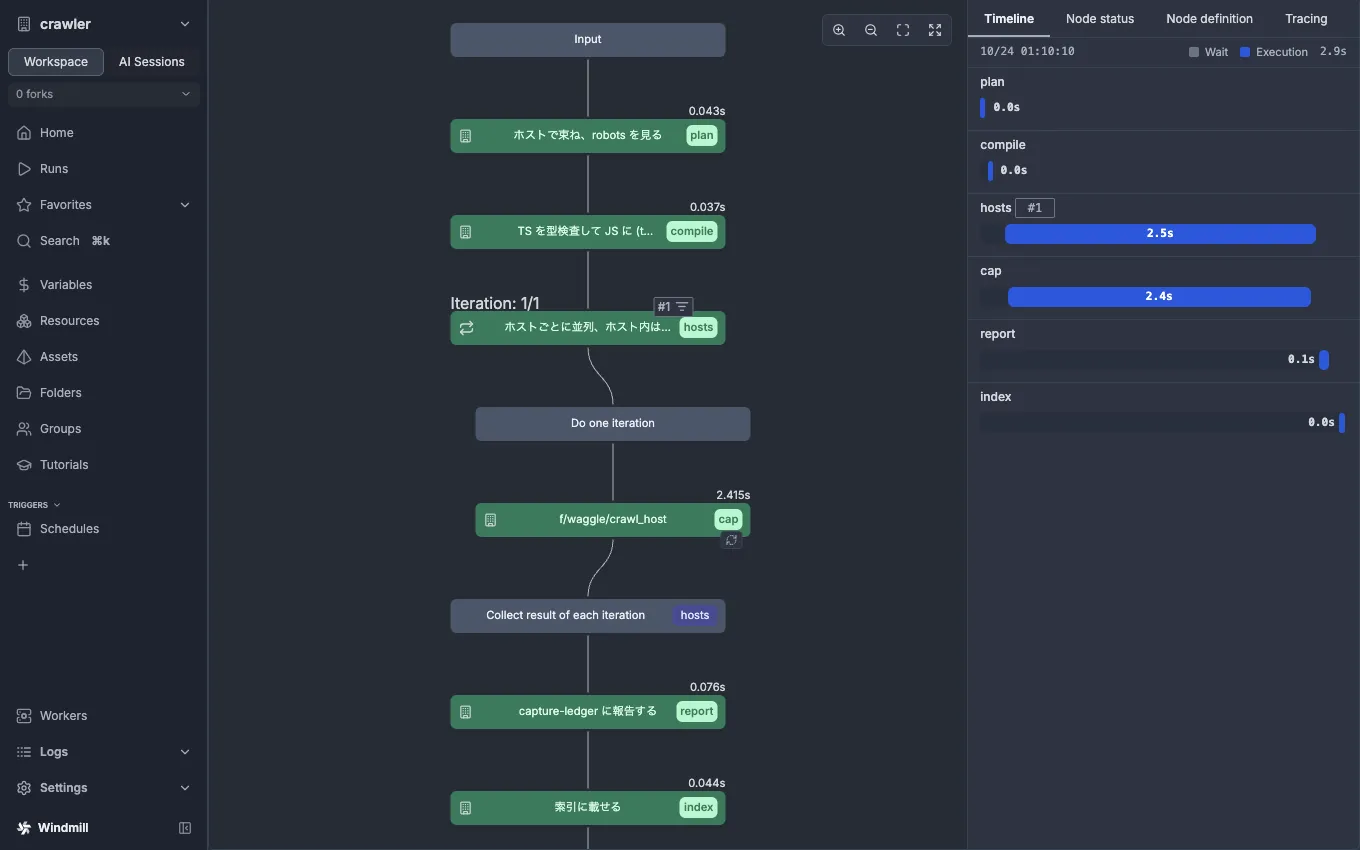Switch to the Workspace view
Screen dimensions: 1360x850
tap(56, 62)
